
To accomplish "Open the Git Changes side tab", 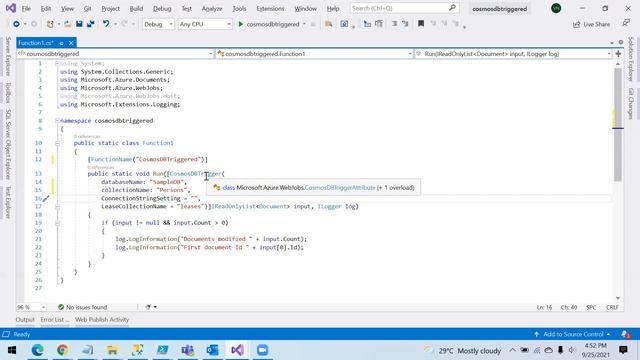I will 631,104.
